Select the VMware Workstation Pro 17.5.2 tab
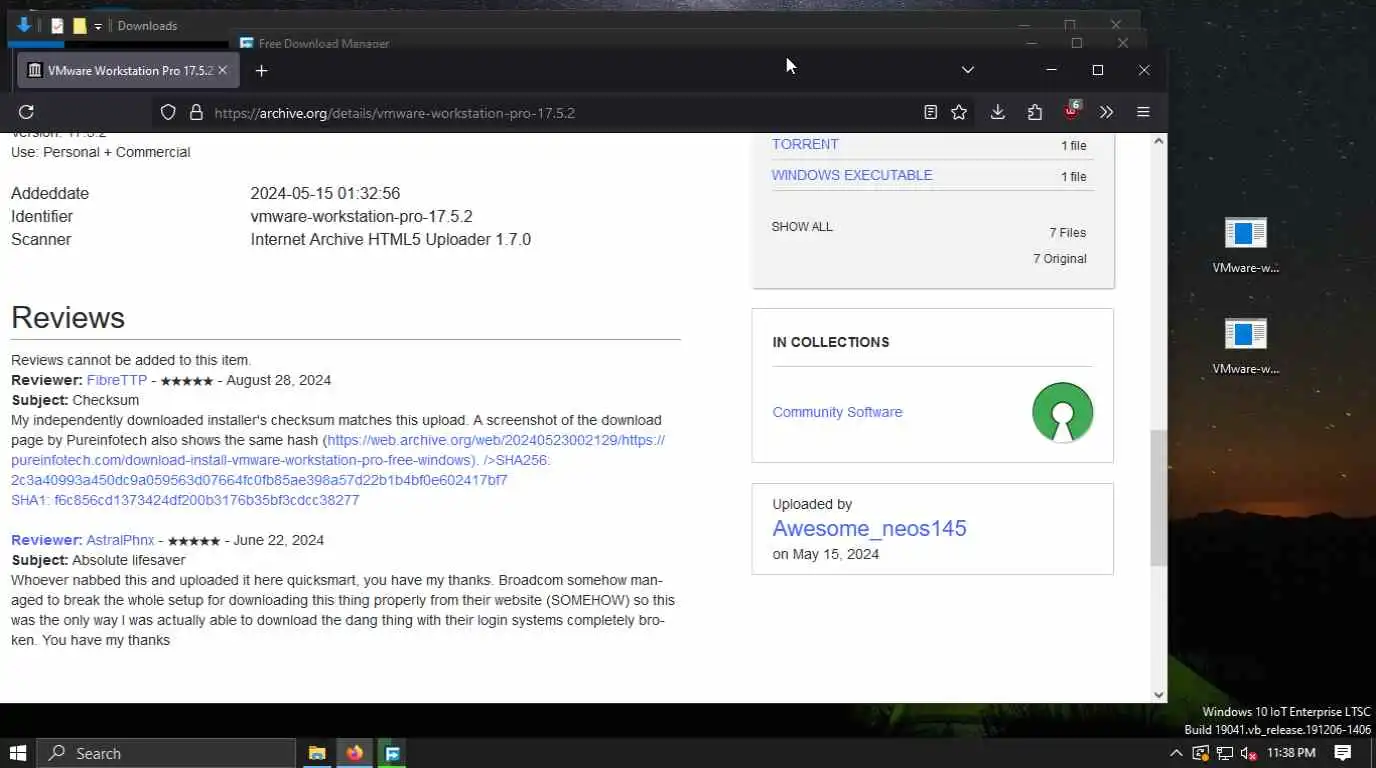This screenshot has width=1376, height=768. pyautogui.click(x=128, y=70)
